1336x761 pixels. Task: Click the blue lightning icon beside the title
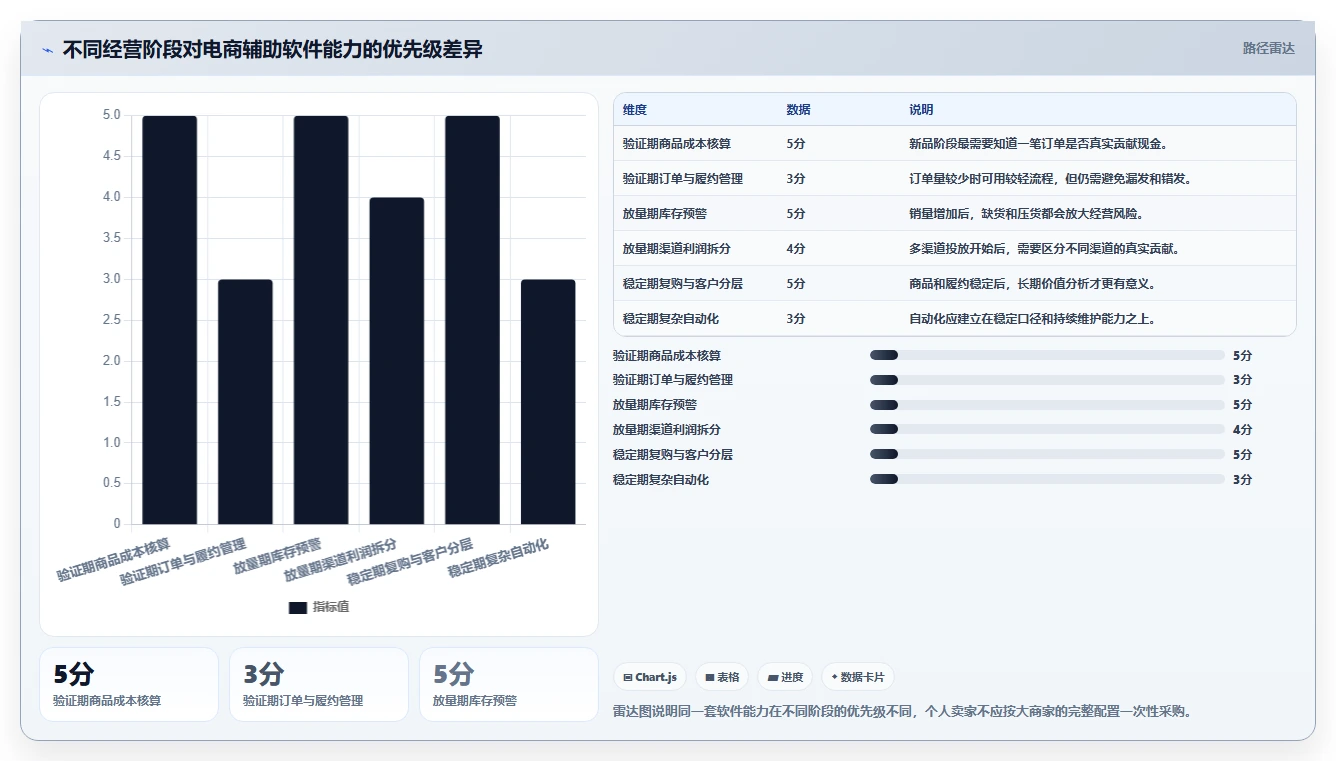(x=47, y=50)
